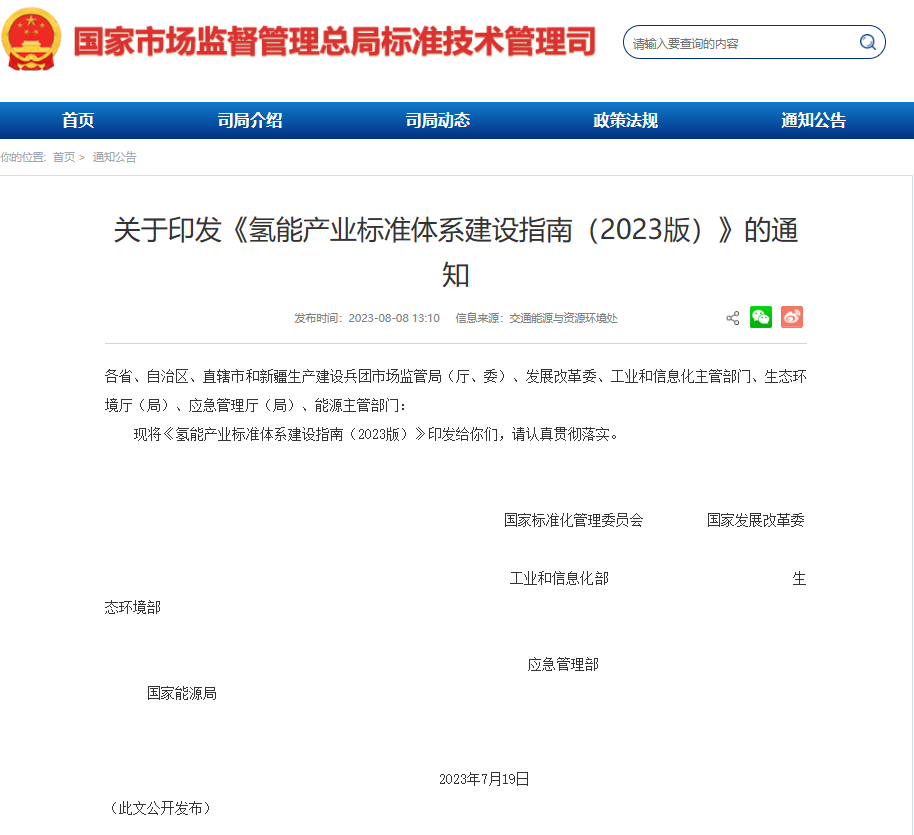Screen dimensions: 914x835
Task: Click the 首页 breadcrumb link
Action: pos(64,157)
